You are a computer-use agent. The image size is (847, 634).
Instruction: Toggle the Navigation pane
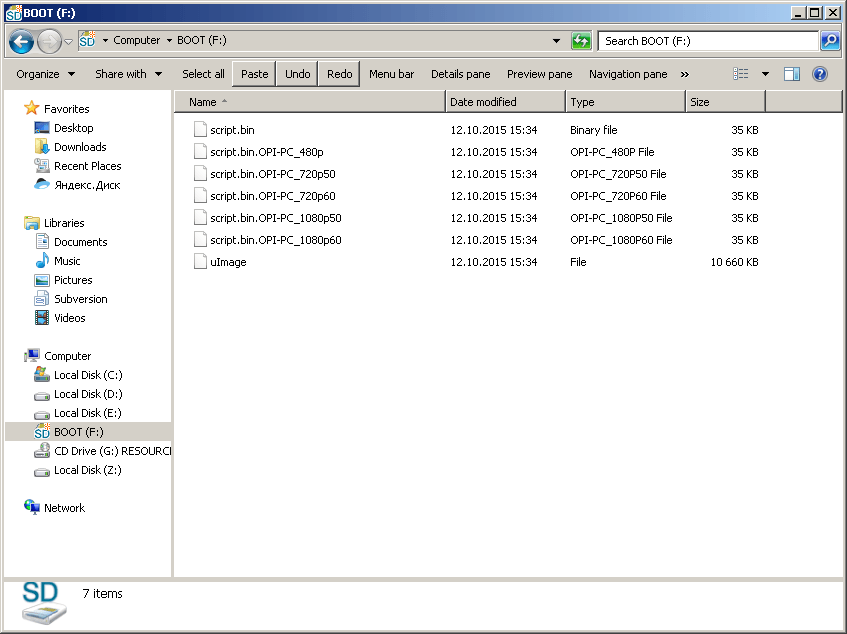click(x=627, y=74)
